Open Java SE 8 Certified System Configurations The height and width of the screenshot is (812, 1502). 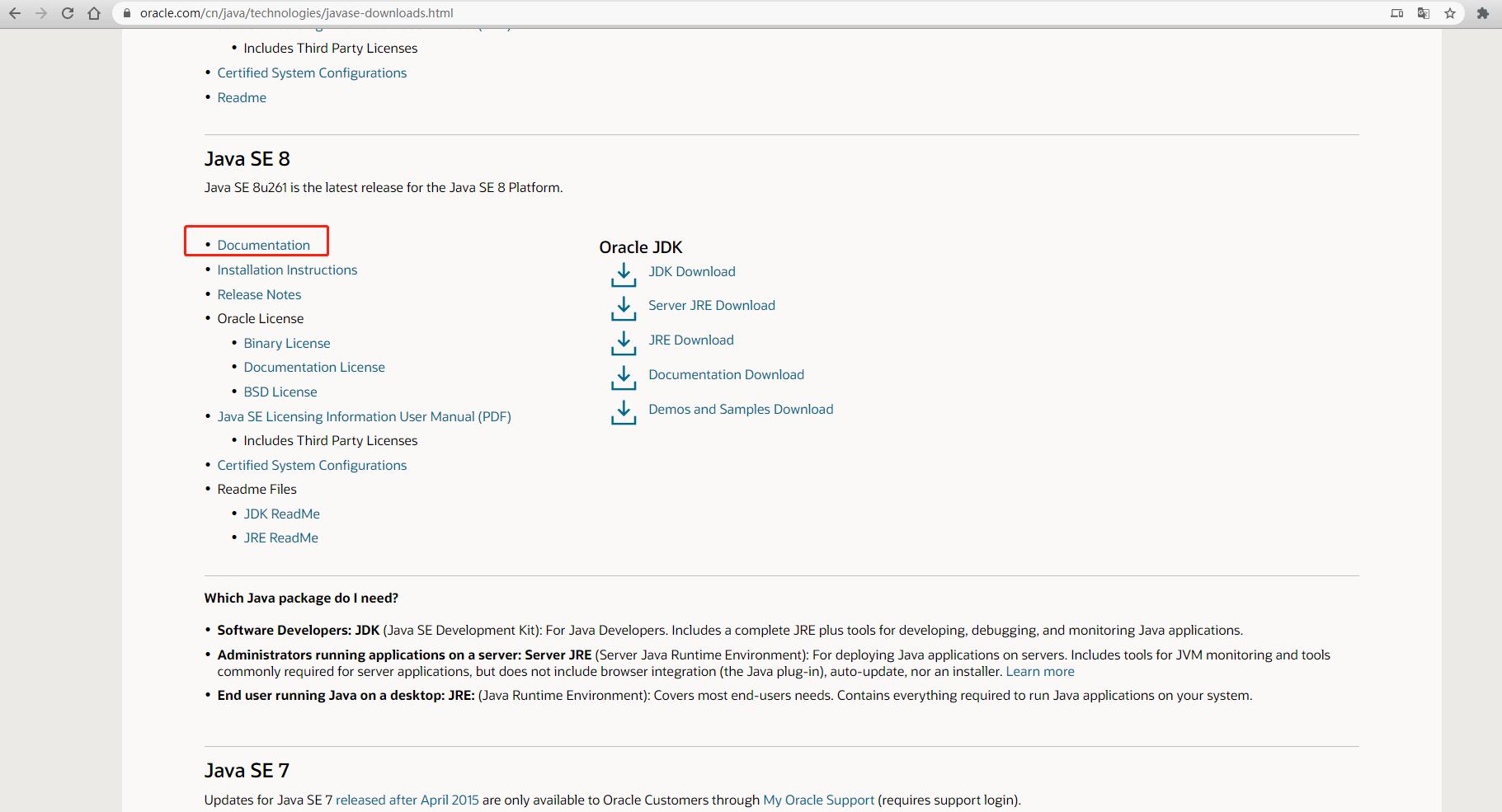(x=312, y=465)
